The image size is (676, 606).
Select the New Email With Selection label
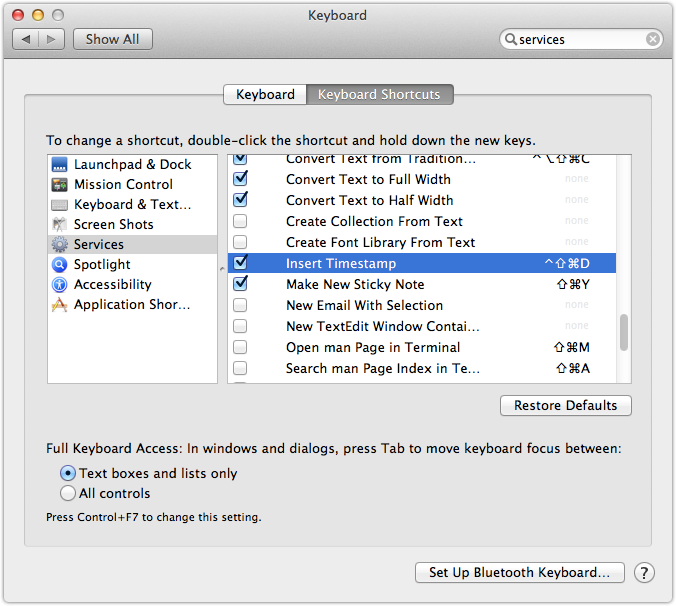coord(365,306)
